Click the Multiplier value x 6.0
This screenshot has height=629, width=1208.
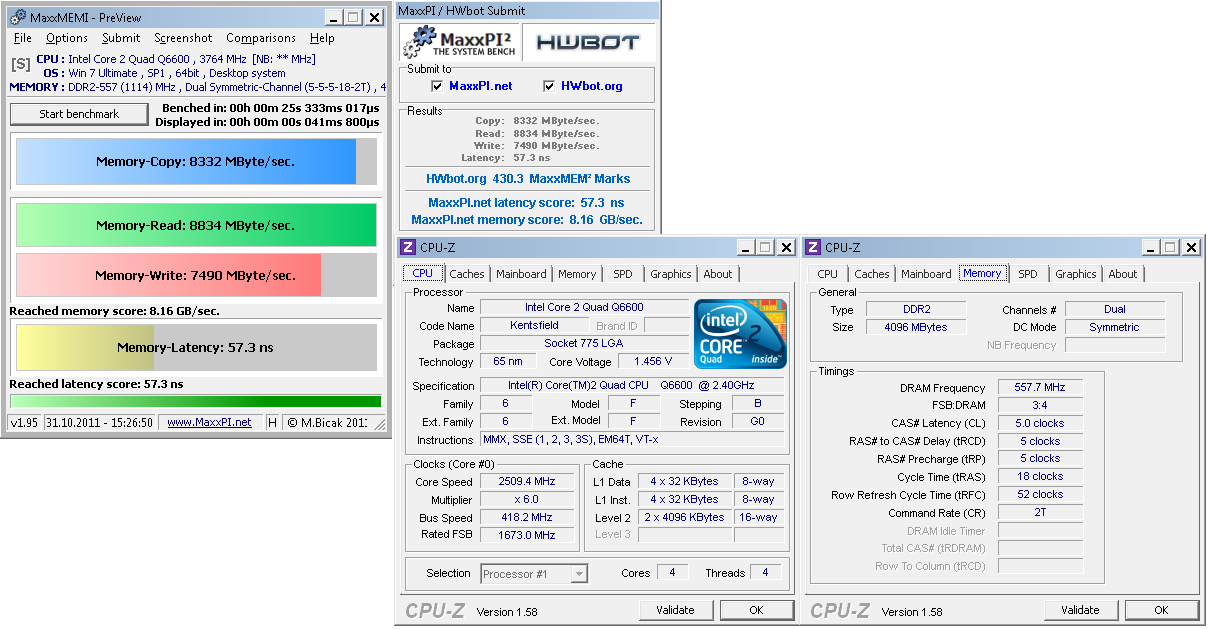(x=526, y=499)
